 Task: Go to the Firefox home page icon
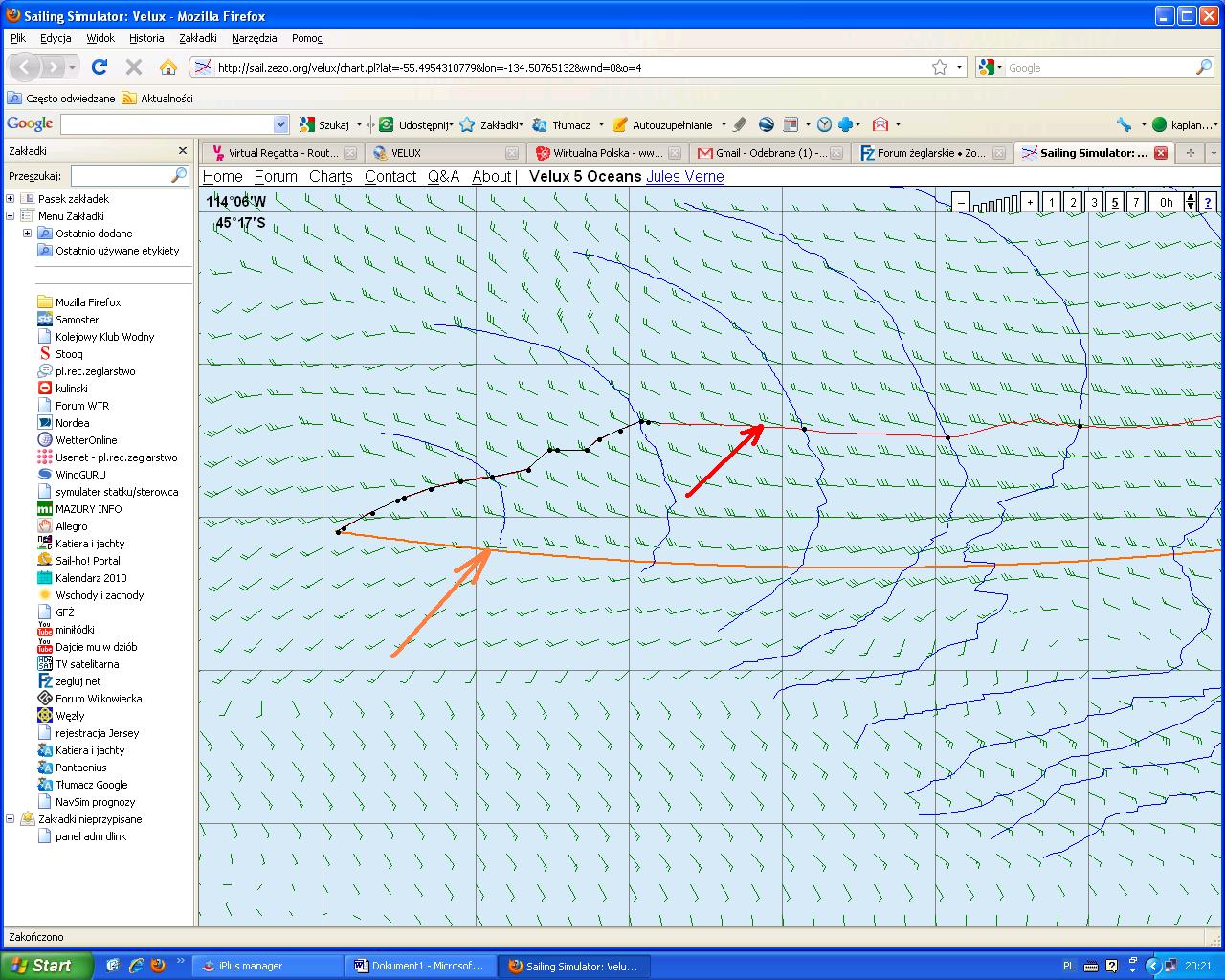tap(168, 67)
